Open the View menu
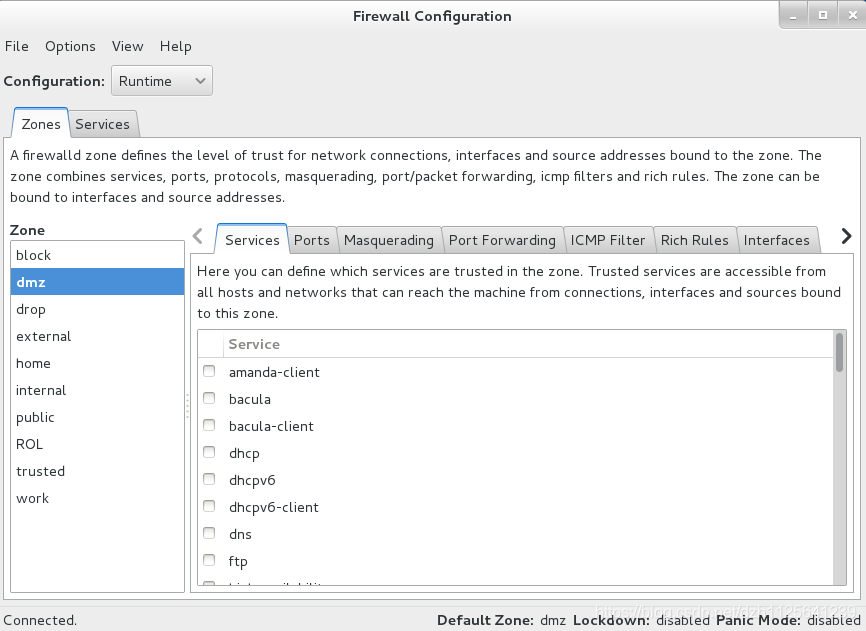This screenshot has height=631, width=866. click(x=128, y=46)
